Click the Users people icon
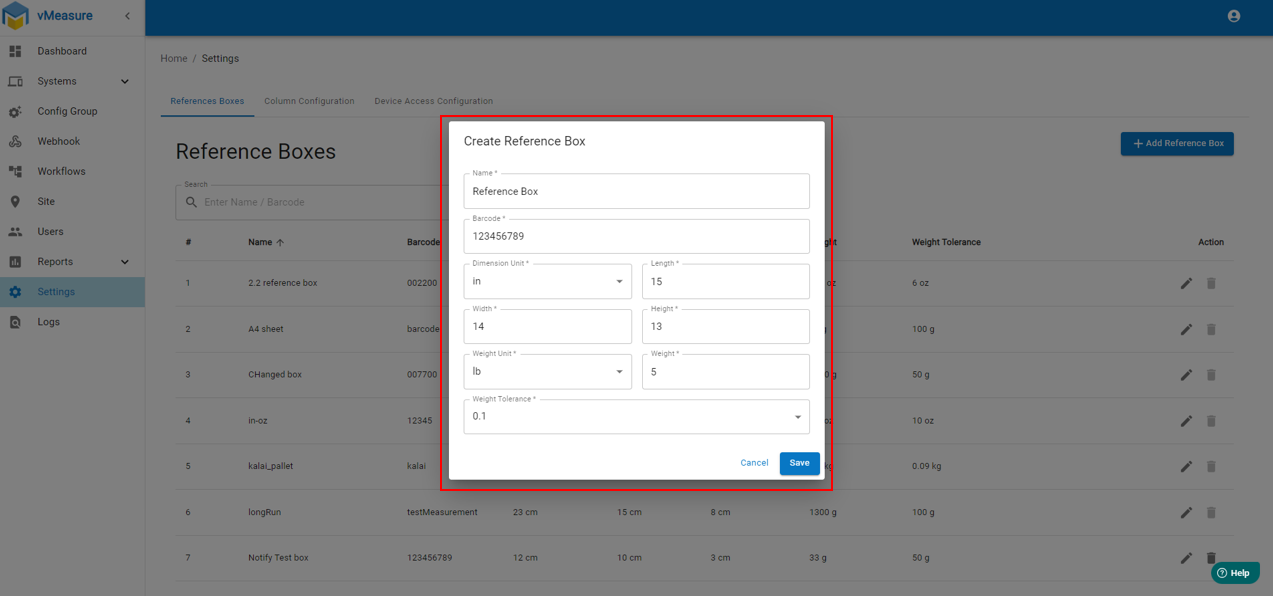This screenshot has height=596, width=1273. click(15, 231)
